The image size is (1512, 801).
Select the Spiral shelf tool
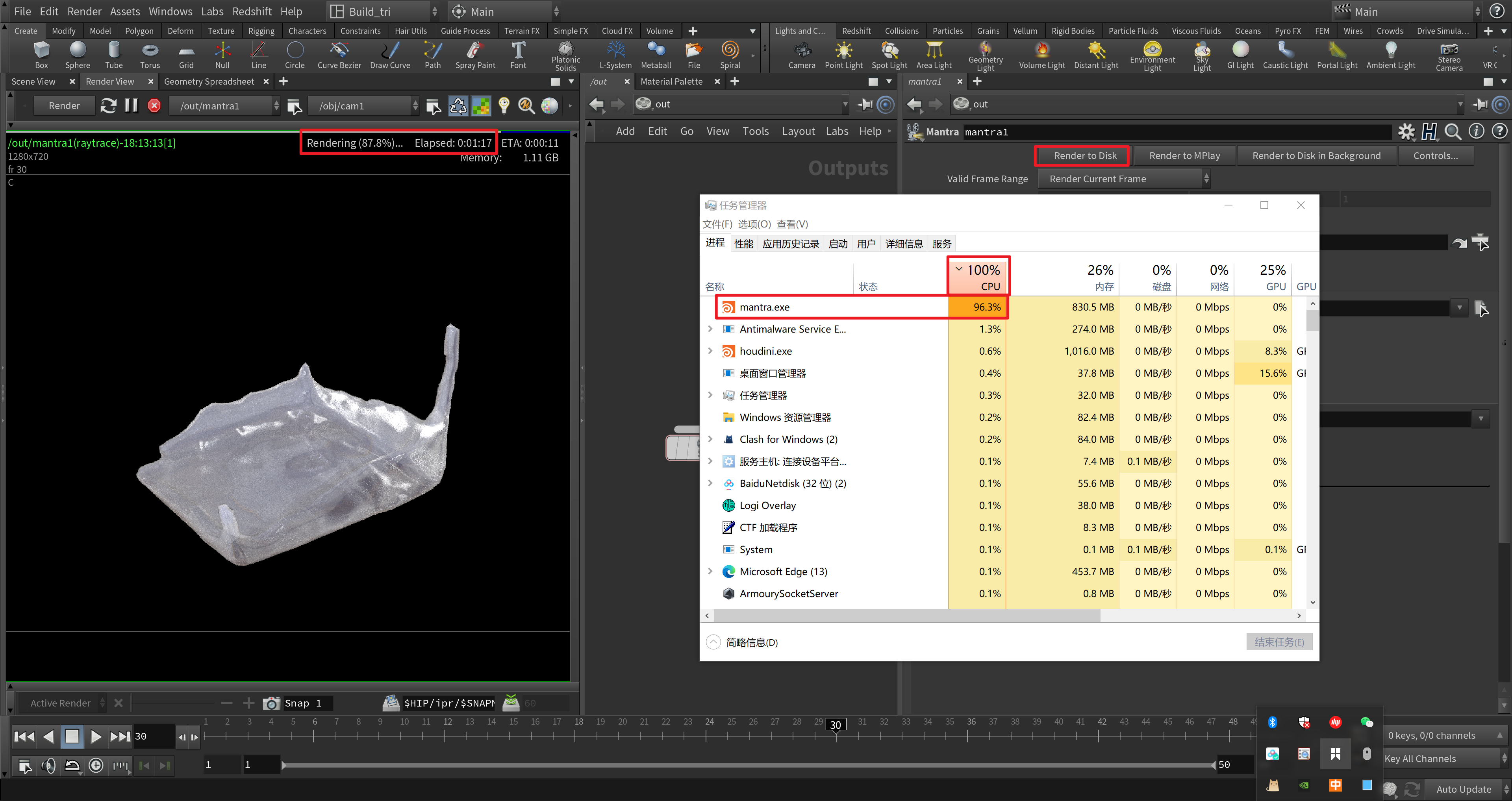tap(730, 55)
